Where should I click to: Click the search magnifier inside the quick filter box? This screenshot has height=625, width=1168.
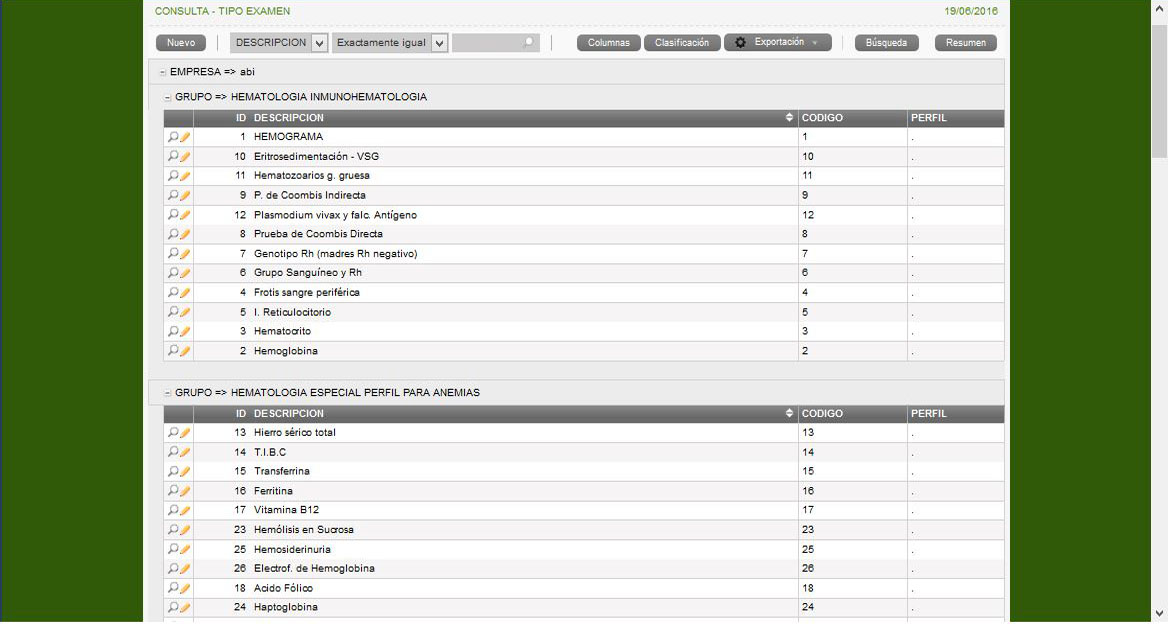(x=528, y=43)
